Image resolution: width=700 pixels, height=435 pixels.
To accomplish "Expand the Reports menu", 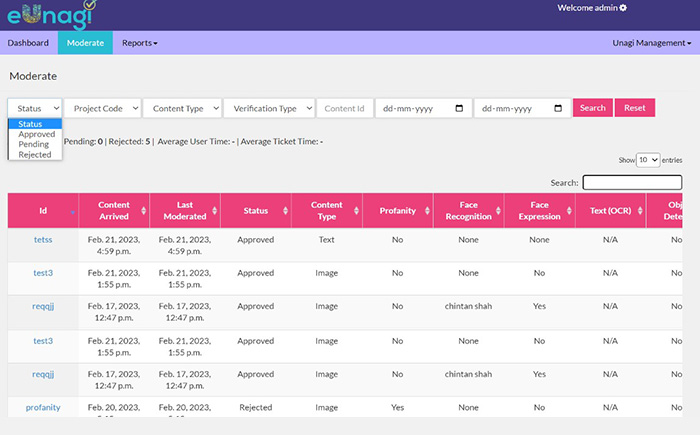I will 140,43.
